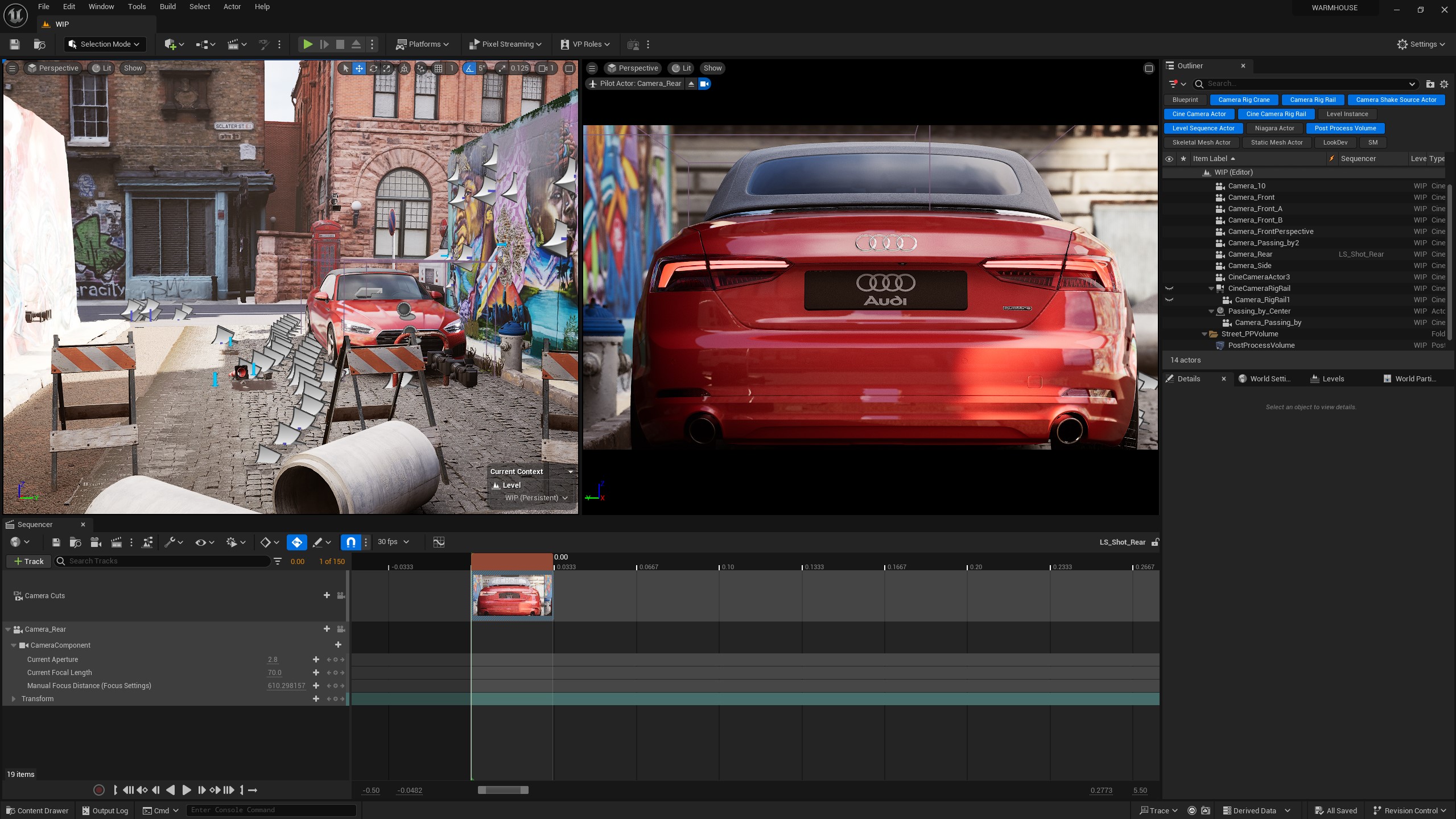This screenshot has width=1456, height=819.
Task: Toggle the Cine Camera Actor outliner filter
Action: (1199, 114)
